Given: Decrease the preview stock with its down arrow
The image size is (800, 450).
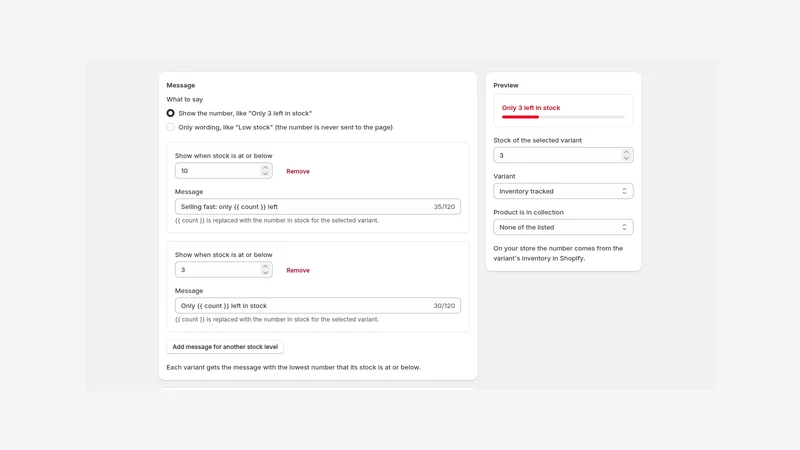Looking at the screenshot, I should 626,159.
